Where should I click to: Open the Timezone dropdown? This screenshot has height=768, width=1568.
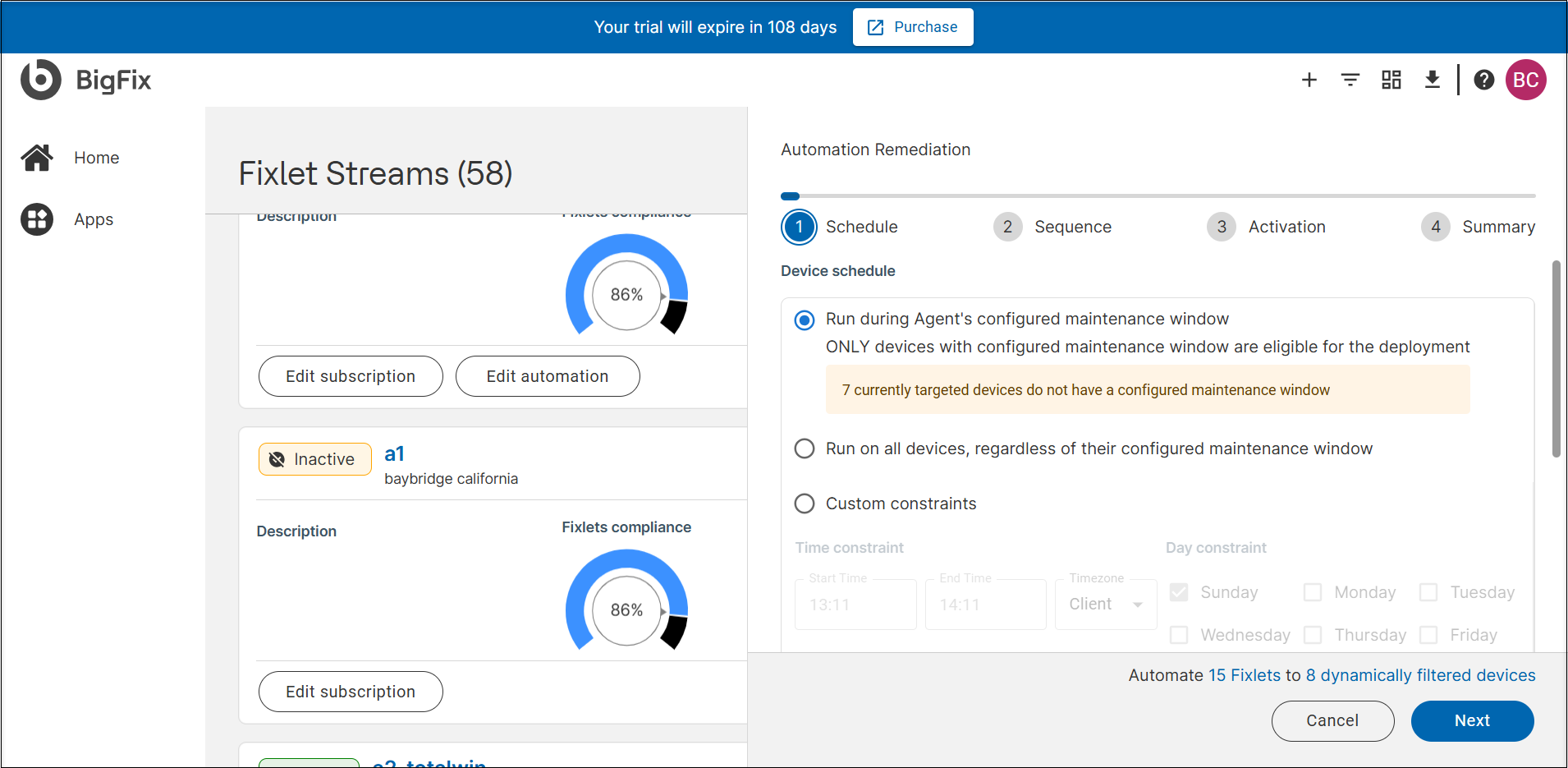(x=1105, y=604)
